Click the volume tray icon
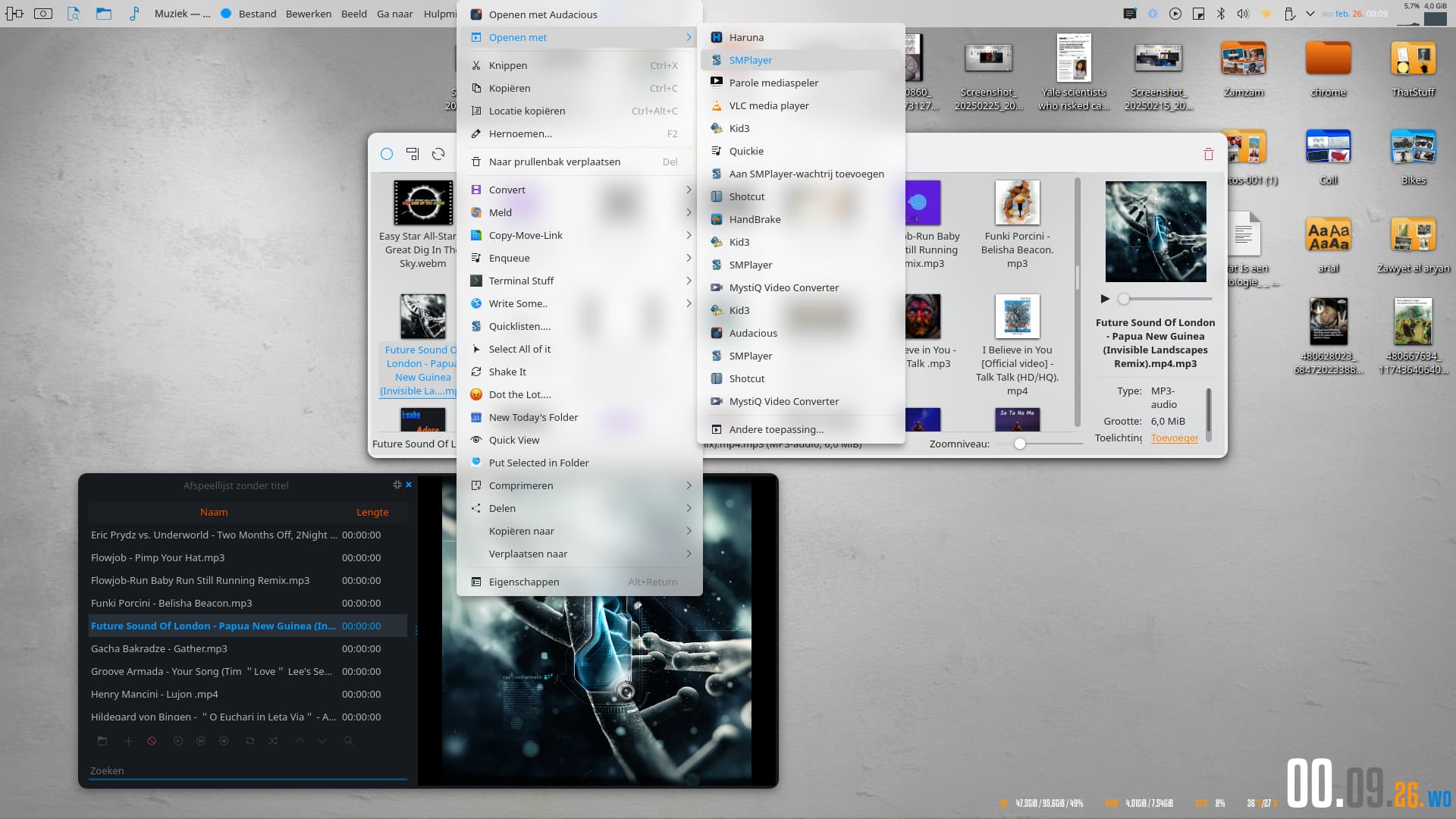 tap(1243, 14)
